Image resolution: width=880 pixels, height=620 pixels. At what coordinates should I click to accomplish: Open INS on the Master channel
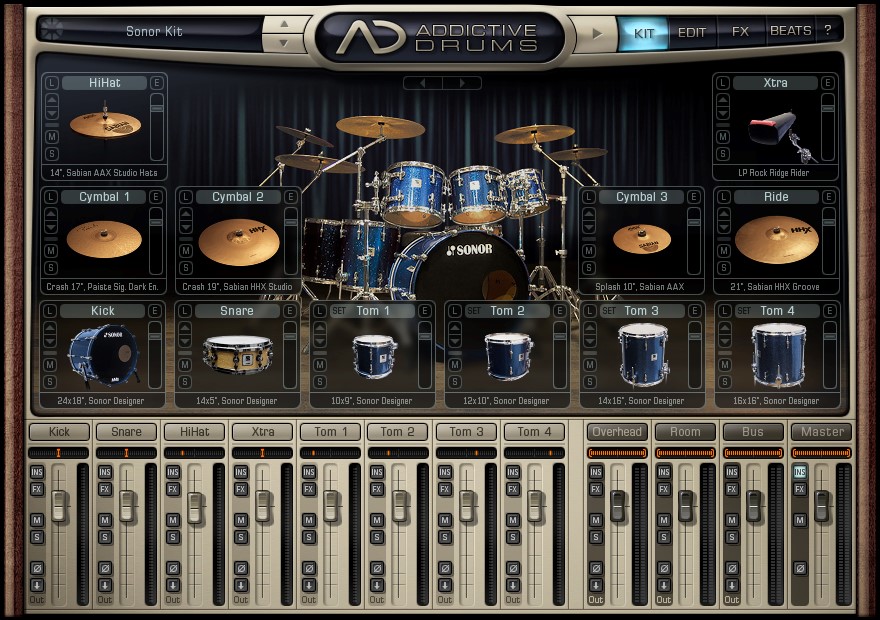[800, 472]
